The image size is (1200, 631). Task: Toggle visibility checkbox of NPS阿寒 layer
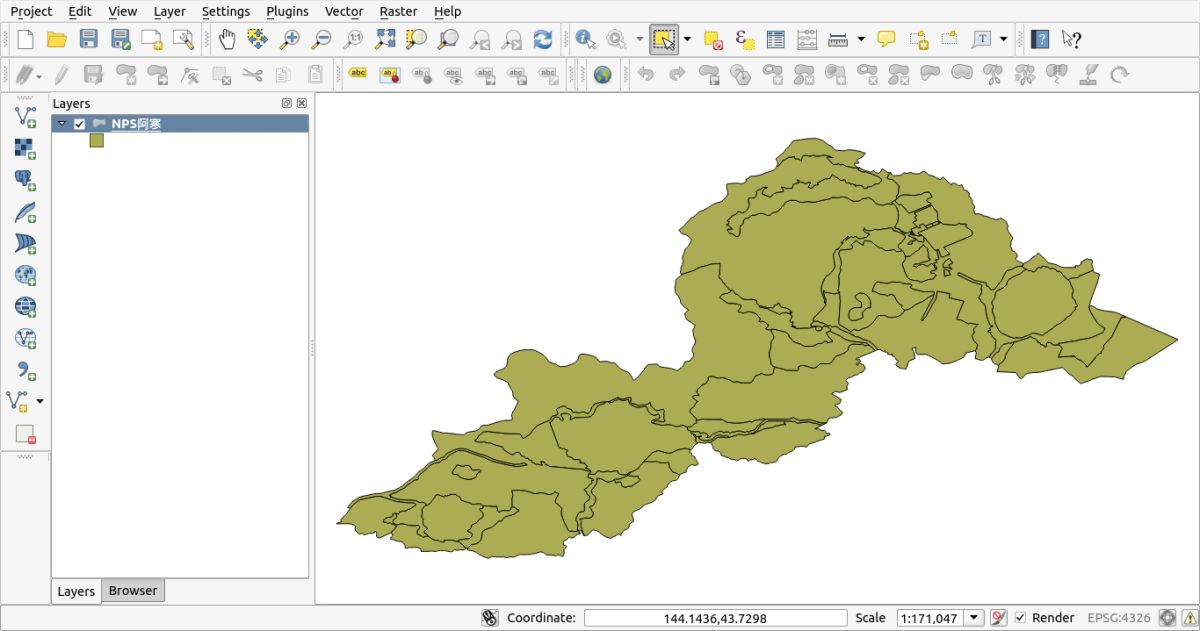click(80, 124)
